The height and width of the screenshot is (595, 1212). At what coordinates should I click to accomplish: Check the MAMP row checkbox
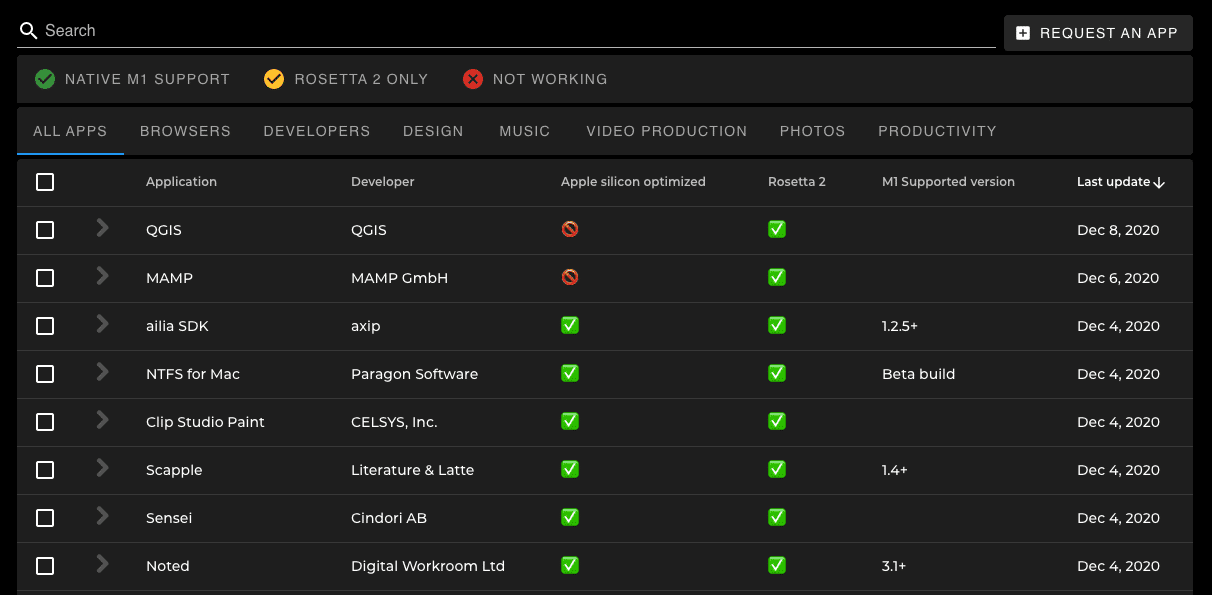click(45, 278)
